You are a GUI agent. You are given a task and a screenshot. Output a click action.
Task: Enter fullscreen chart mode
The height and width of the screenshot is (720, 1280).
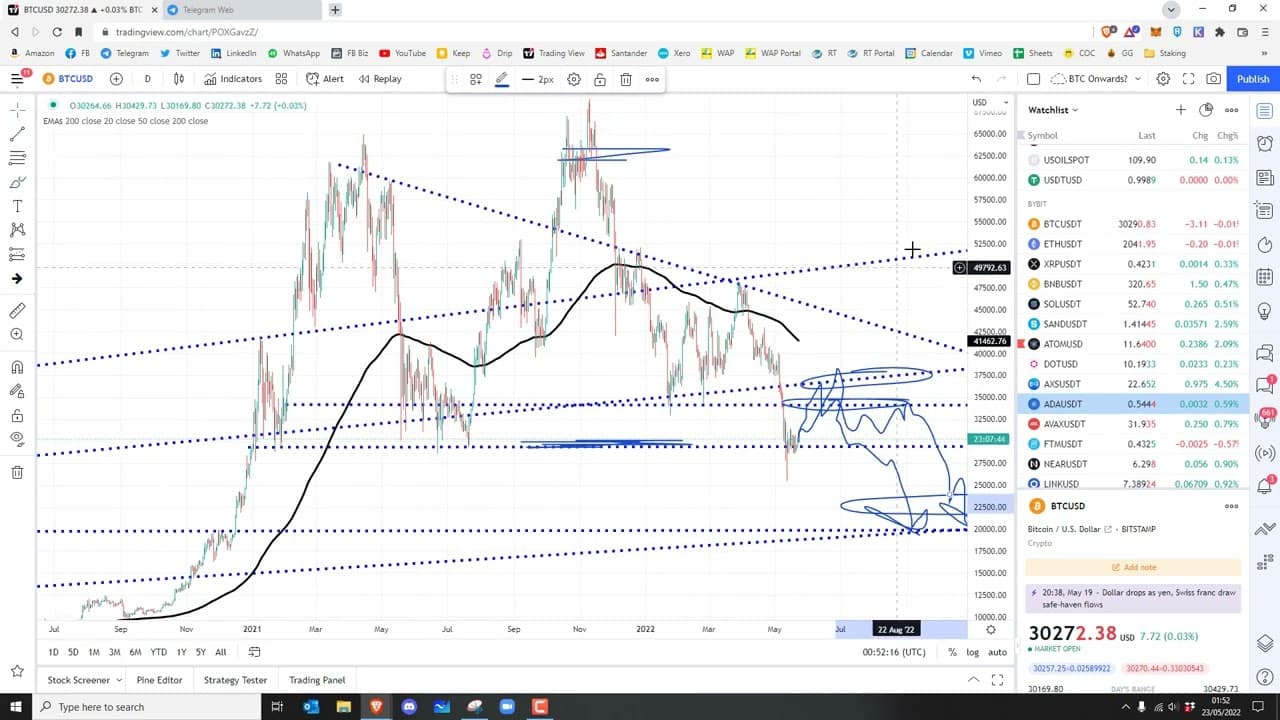(x=1189, y=79)
